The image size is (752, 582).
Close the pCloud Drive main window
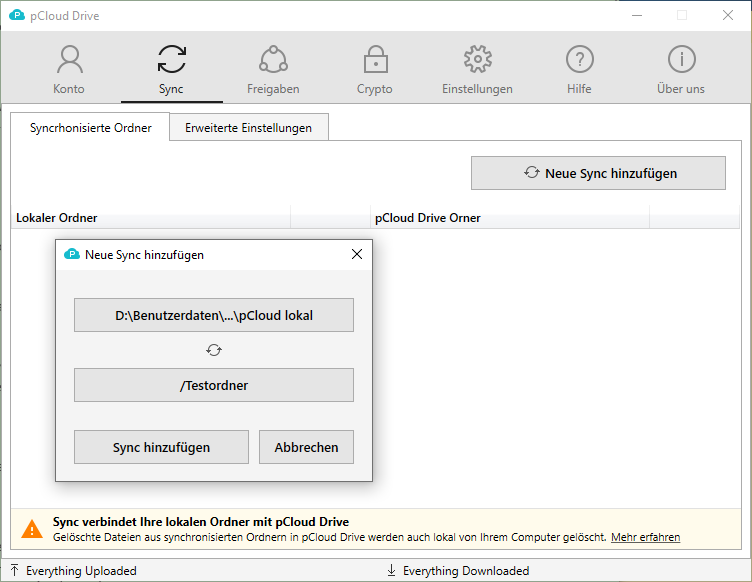728,15
